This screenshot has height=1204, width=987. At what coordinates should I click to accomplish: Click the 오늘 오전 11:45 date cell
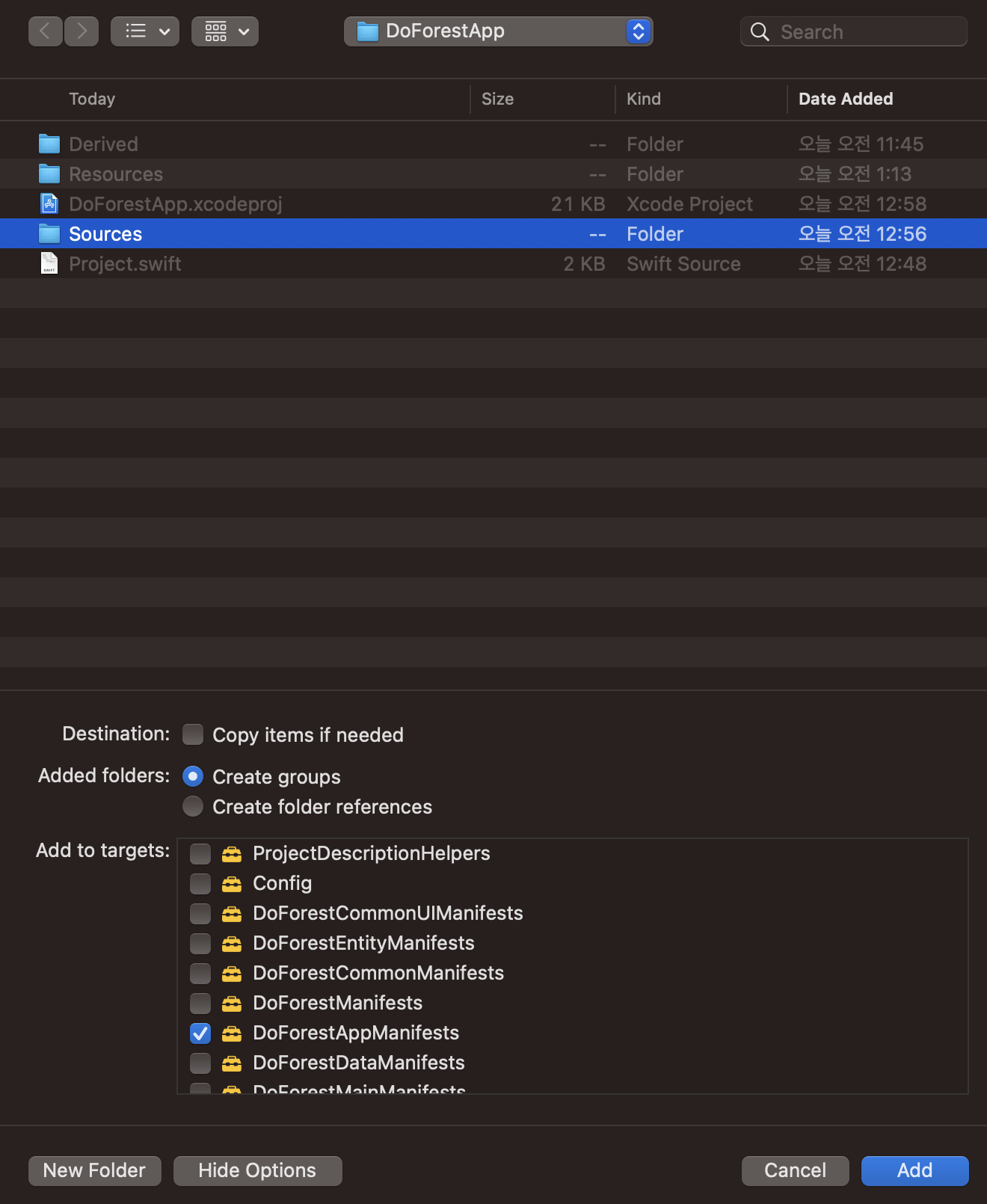861,144
